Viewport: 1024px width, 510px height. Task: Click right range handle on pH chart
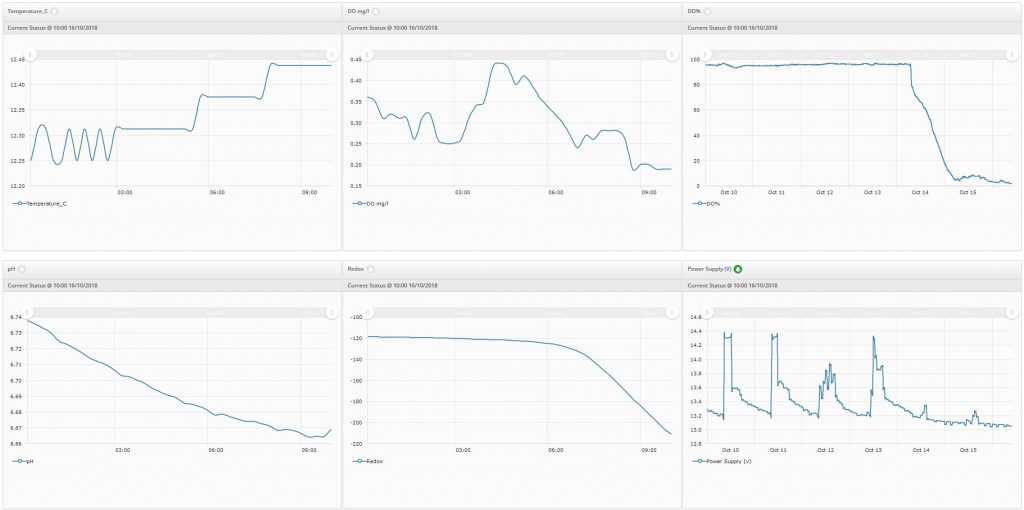click(x=331, y=312)
